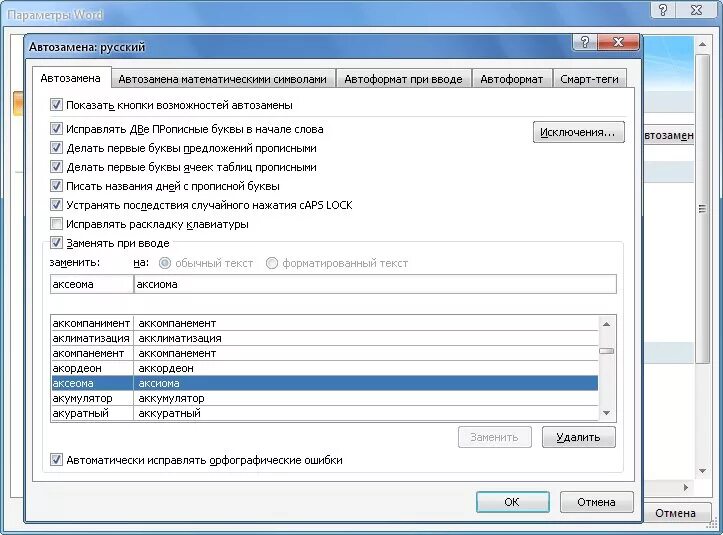
Task: Enable Исправлять раскладку клавиатуры checkbox
Action: coord(56,224)
